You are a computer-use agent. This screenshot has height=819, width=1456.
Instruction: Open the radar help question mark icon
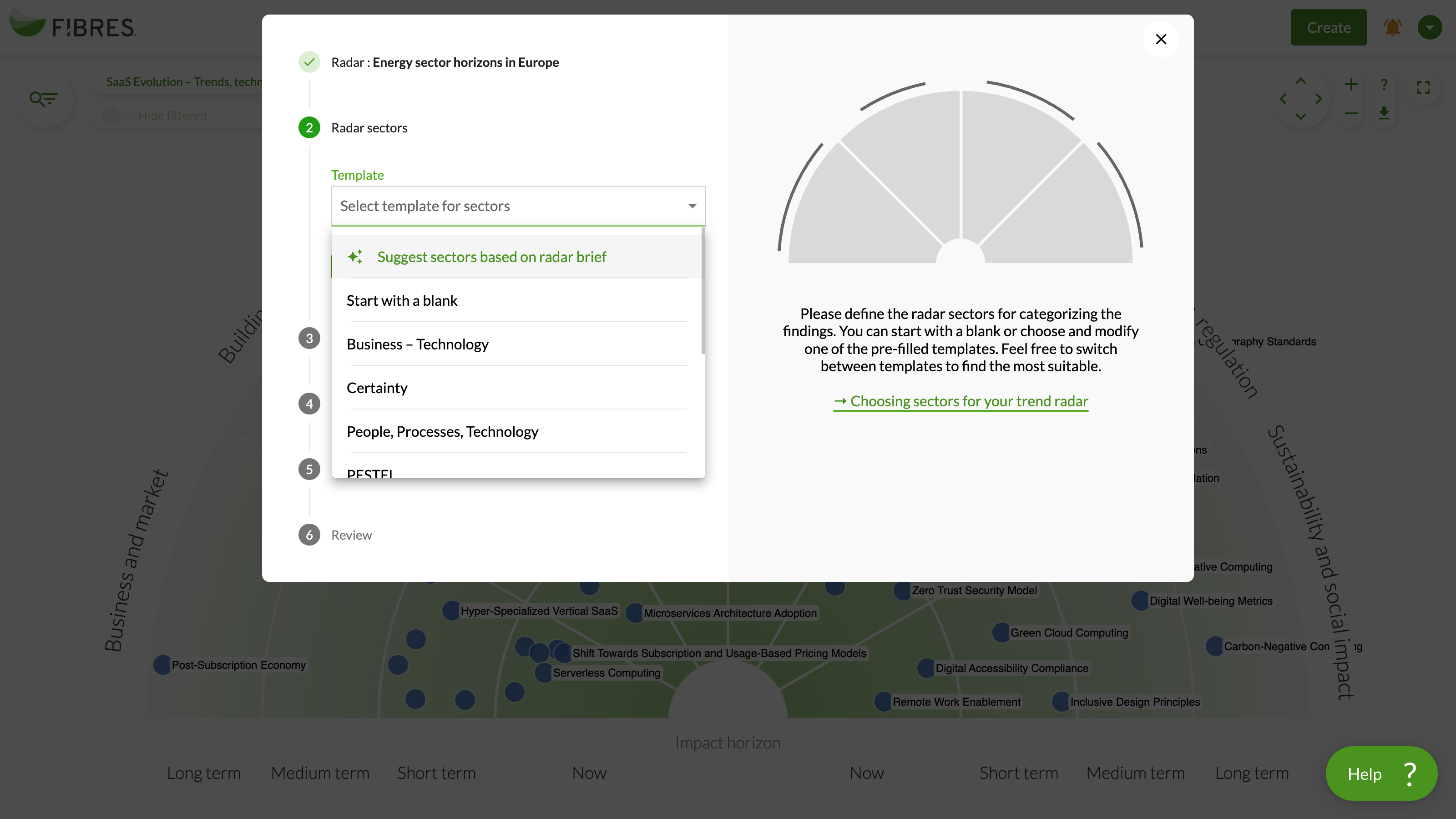click(1385, 85)
